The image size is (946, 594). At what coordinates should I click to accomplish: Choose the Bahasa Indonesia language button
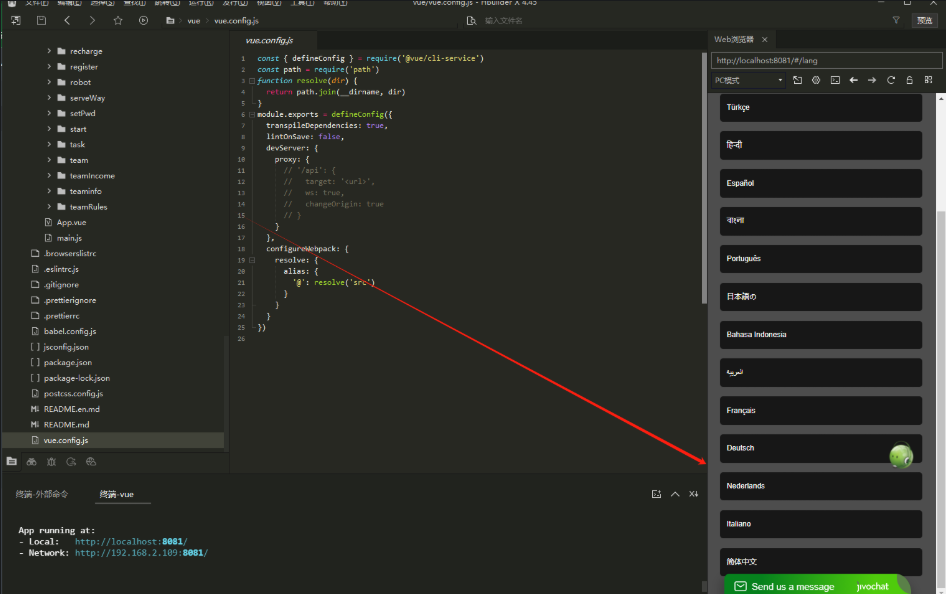(x=821, y=335)
